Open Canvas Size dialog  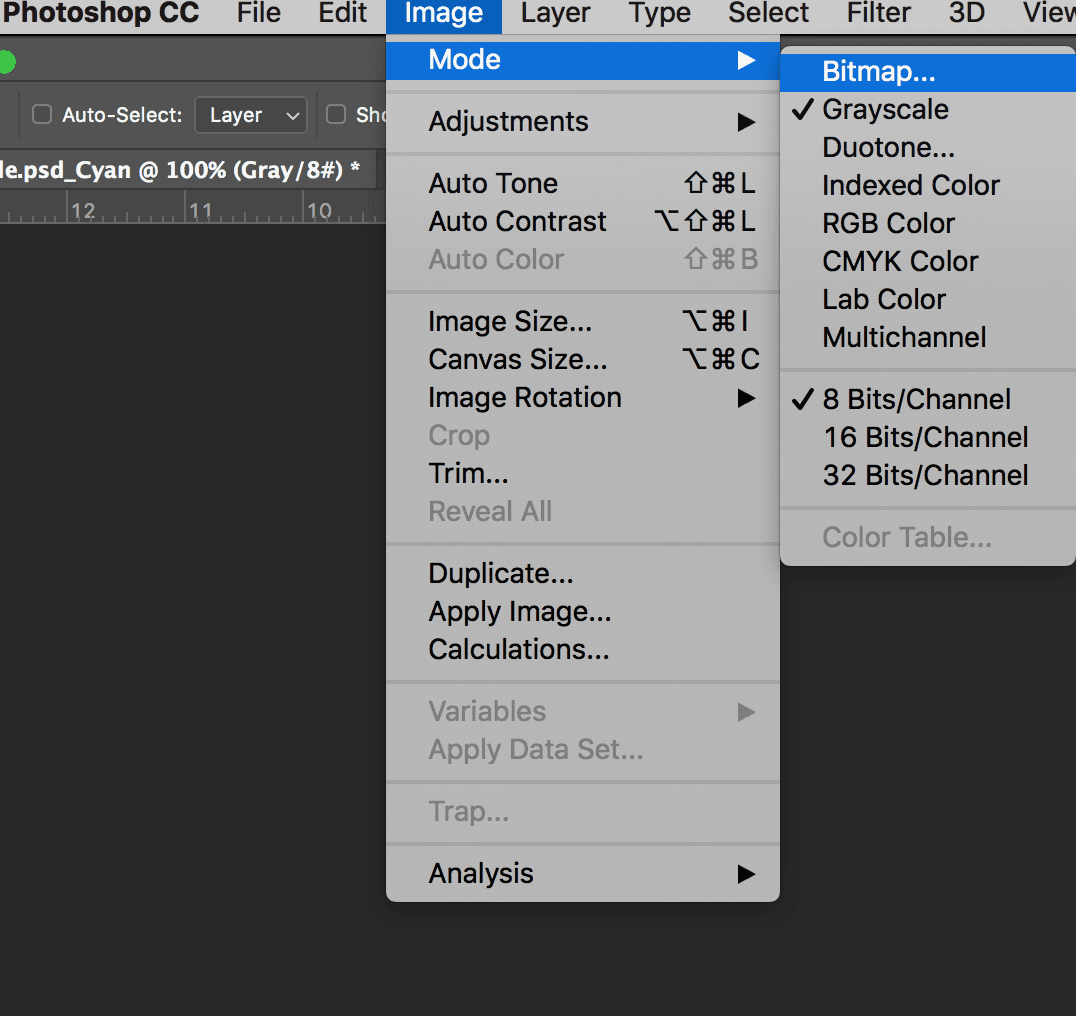click(583, 359)
